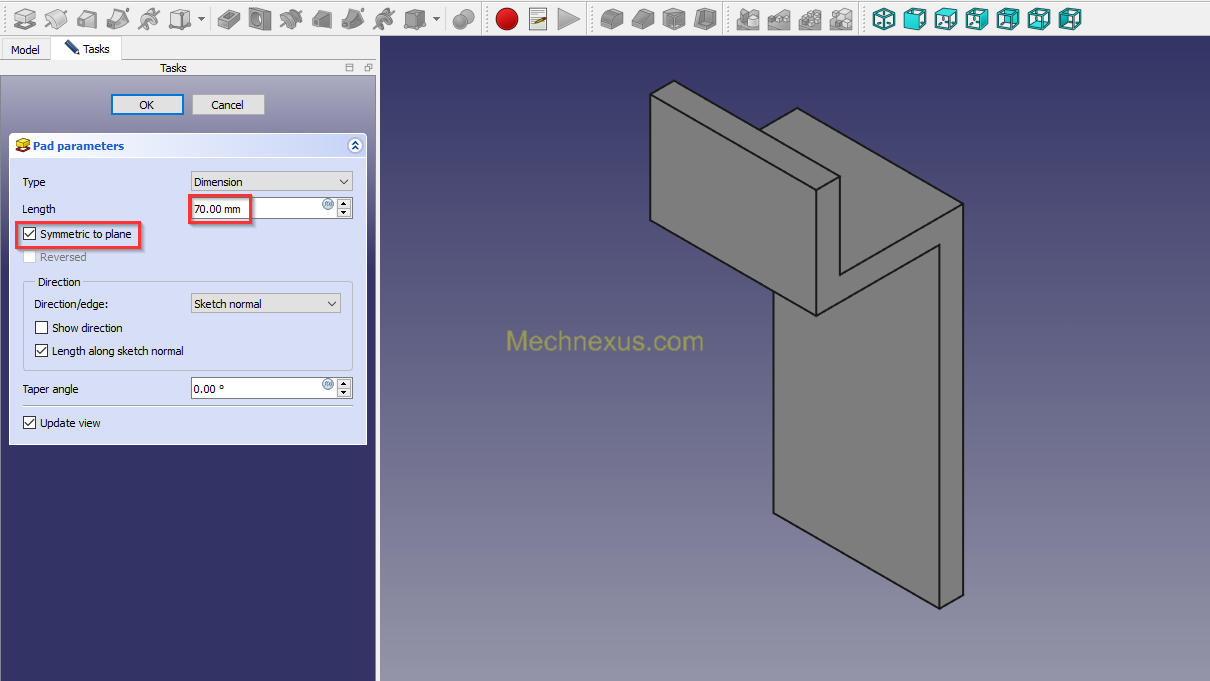Choose the Additive loft tool
Viewport: 1210px width, 681px height.
click(x=87, y=18)
